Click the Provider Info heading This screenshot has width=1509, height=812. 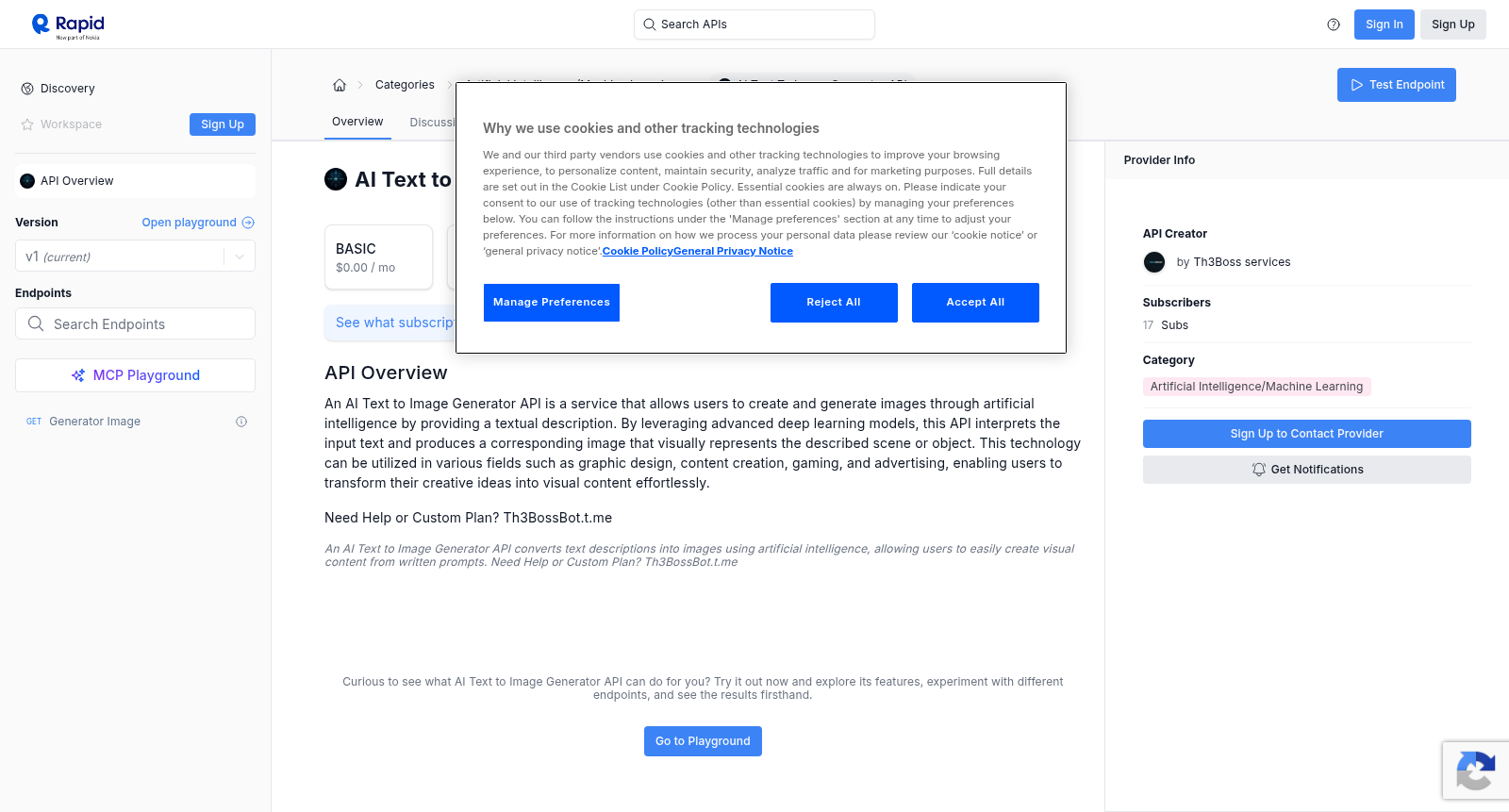pyautogui.click(x=1159, y=160)
